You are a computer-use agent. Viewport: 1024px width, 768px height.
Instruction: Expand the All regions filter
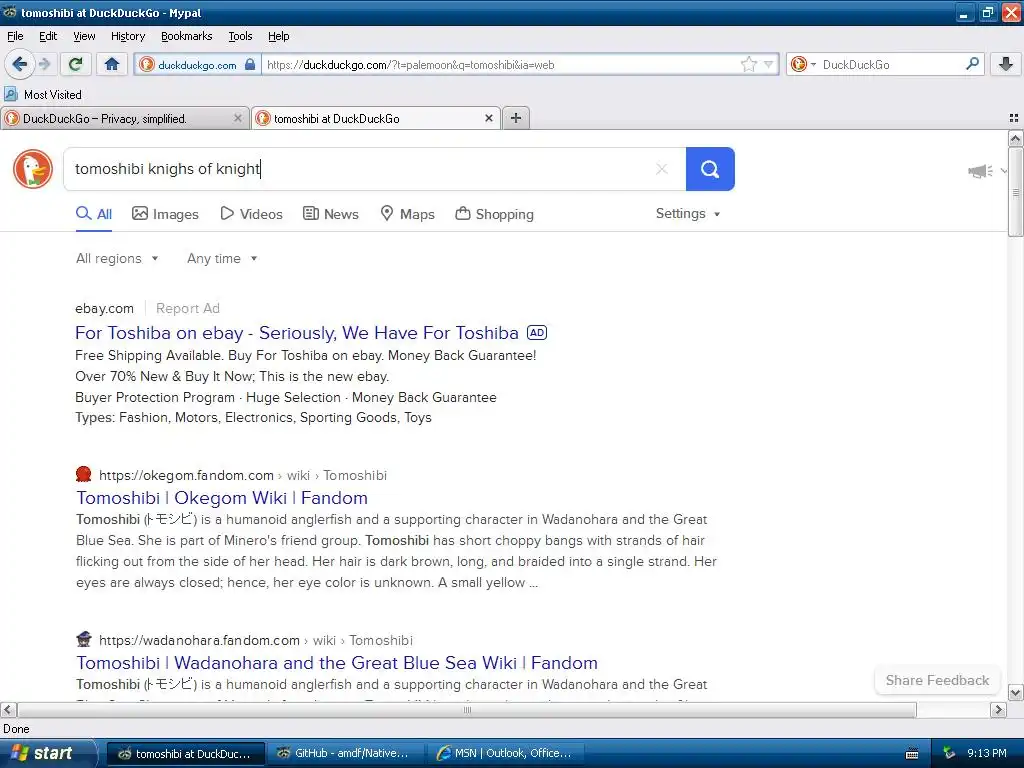pos(118,259)
